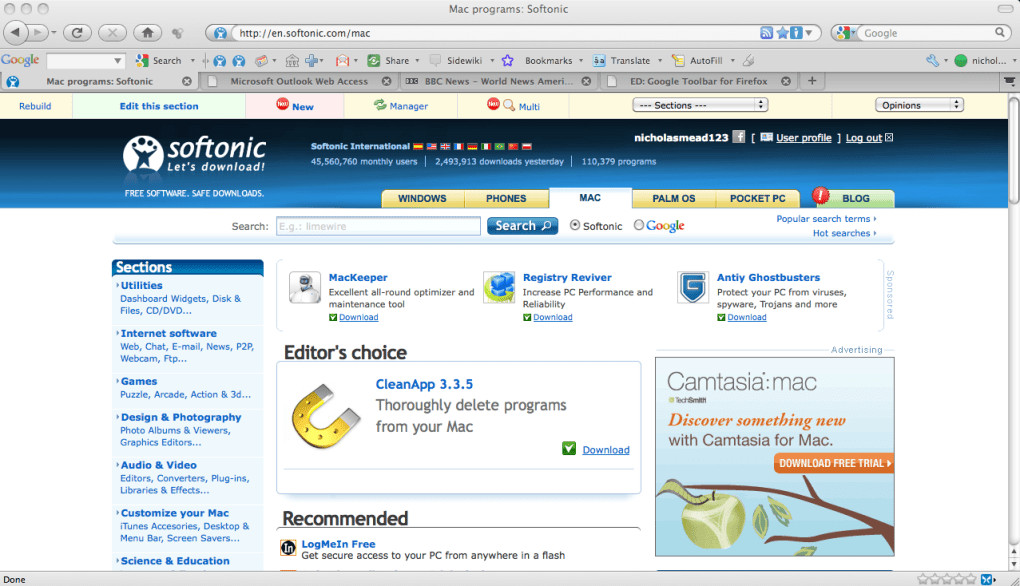Expand the Google Toolbar search box dropdown
1020x586 pixels.
click(117, 60)
